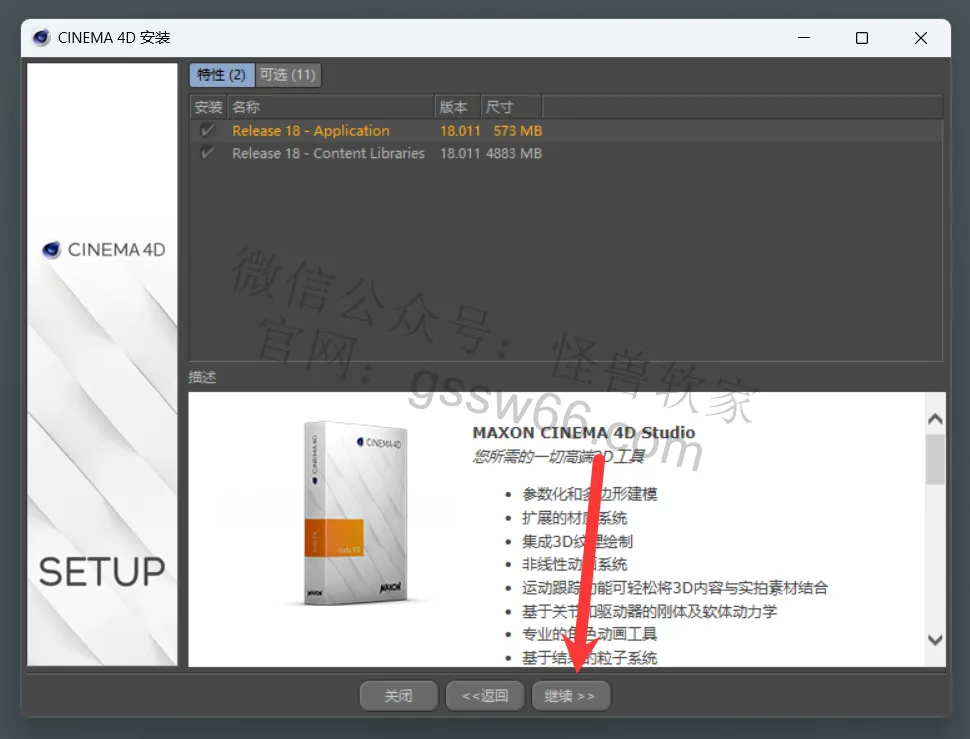Select the Release 18 - Content Libraries row name
The width and height of the screenshot is (970, 739).
(x=328, y=153)
